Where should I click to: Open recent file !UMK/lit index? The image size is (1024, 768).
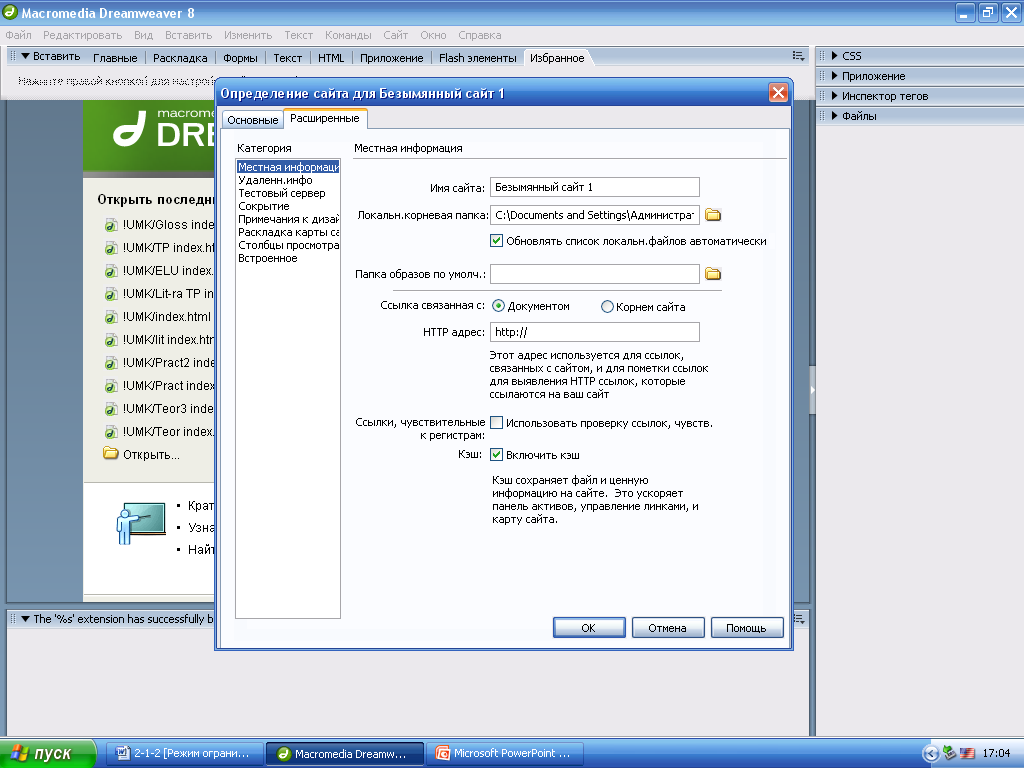(159, 340)
